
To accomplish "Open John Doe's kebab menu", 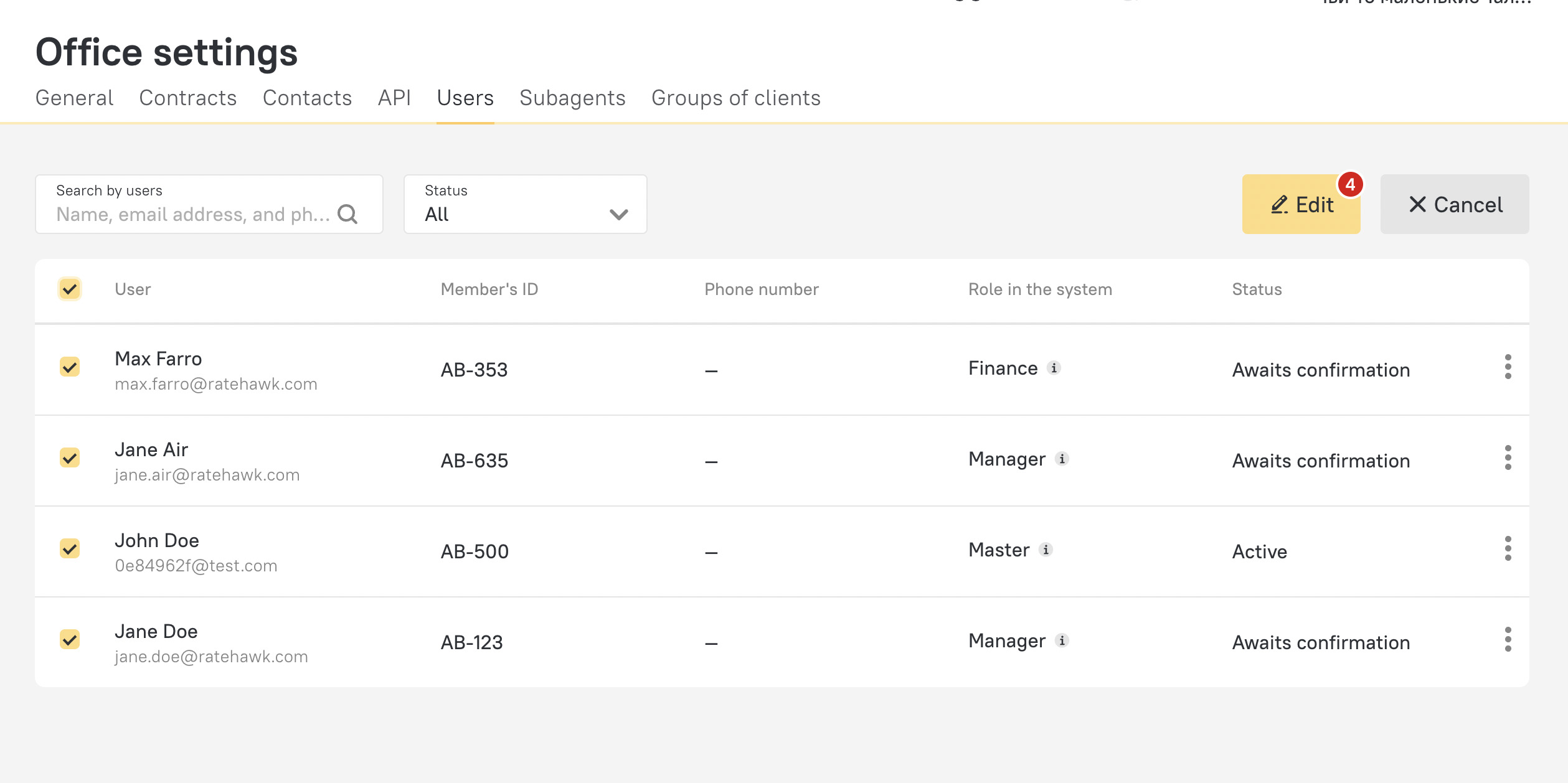I will coord(1508,549).
